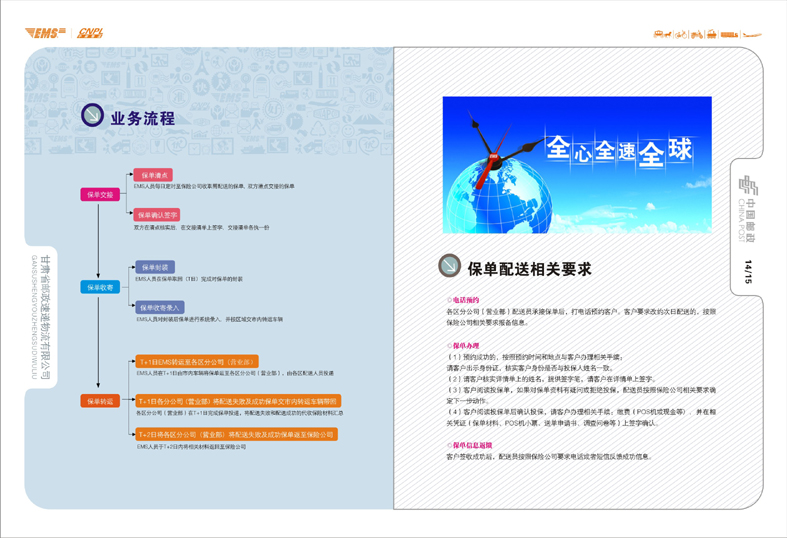This screenshot has width=787, height=538.
Task: Select the 保单确认签字 step box
Action: tap(157, 215)
